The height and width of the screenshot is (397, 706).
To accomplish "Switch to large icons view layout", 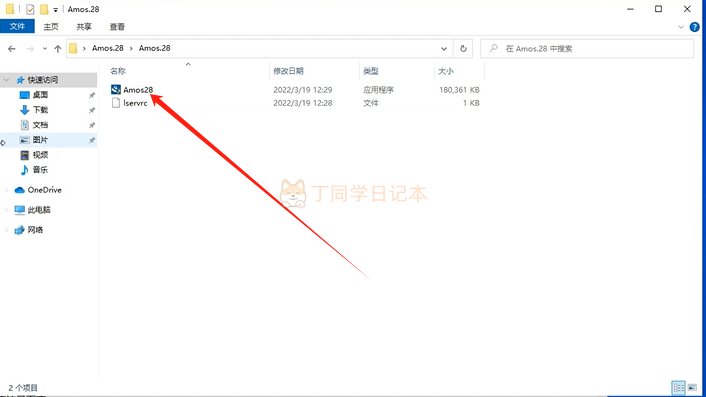I will pos(692,387).
